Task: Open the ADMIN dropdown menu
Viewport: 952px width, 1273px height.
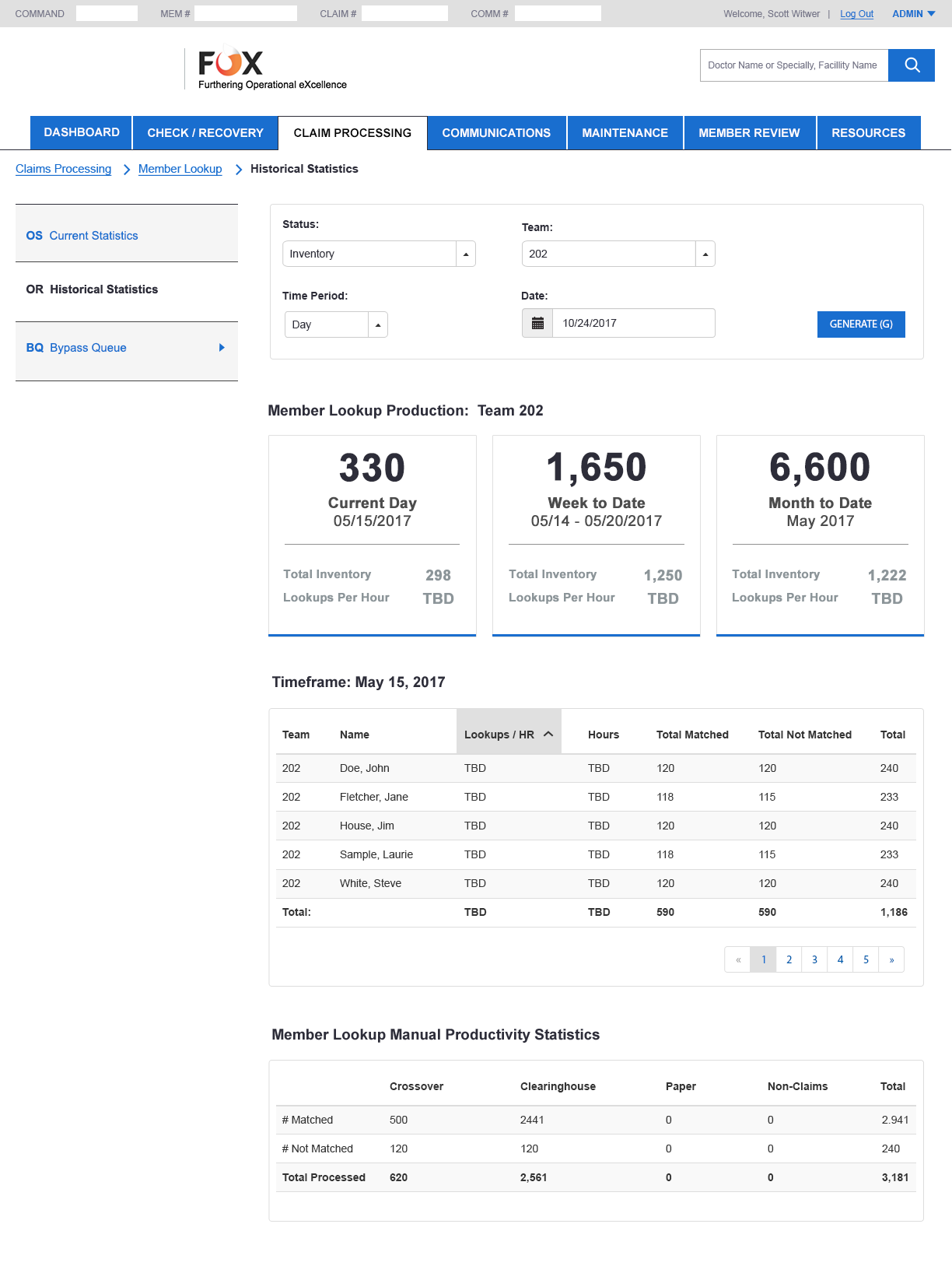Action: 913,14
